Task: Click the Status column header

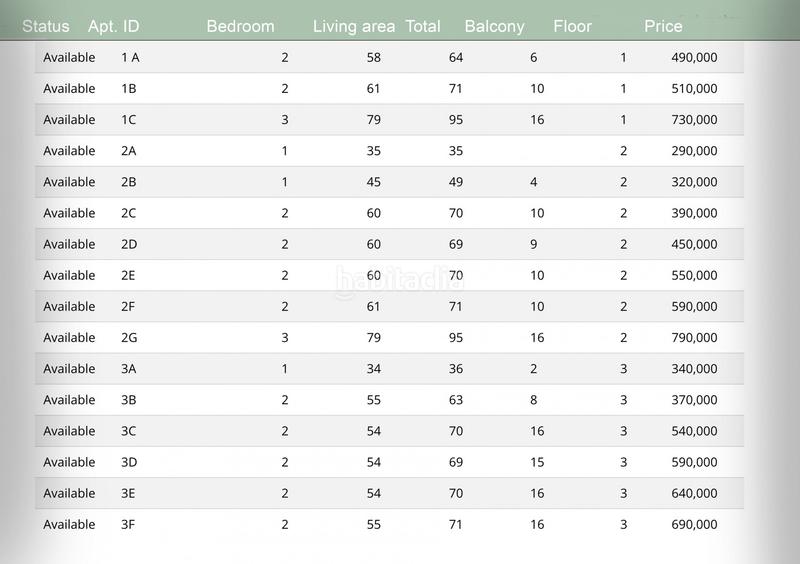Action: coord(46,26)
